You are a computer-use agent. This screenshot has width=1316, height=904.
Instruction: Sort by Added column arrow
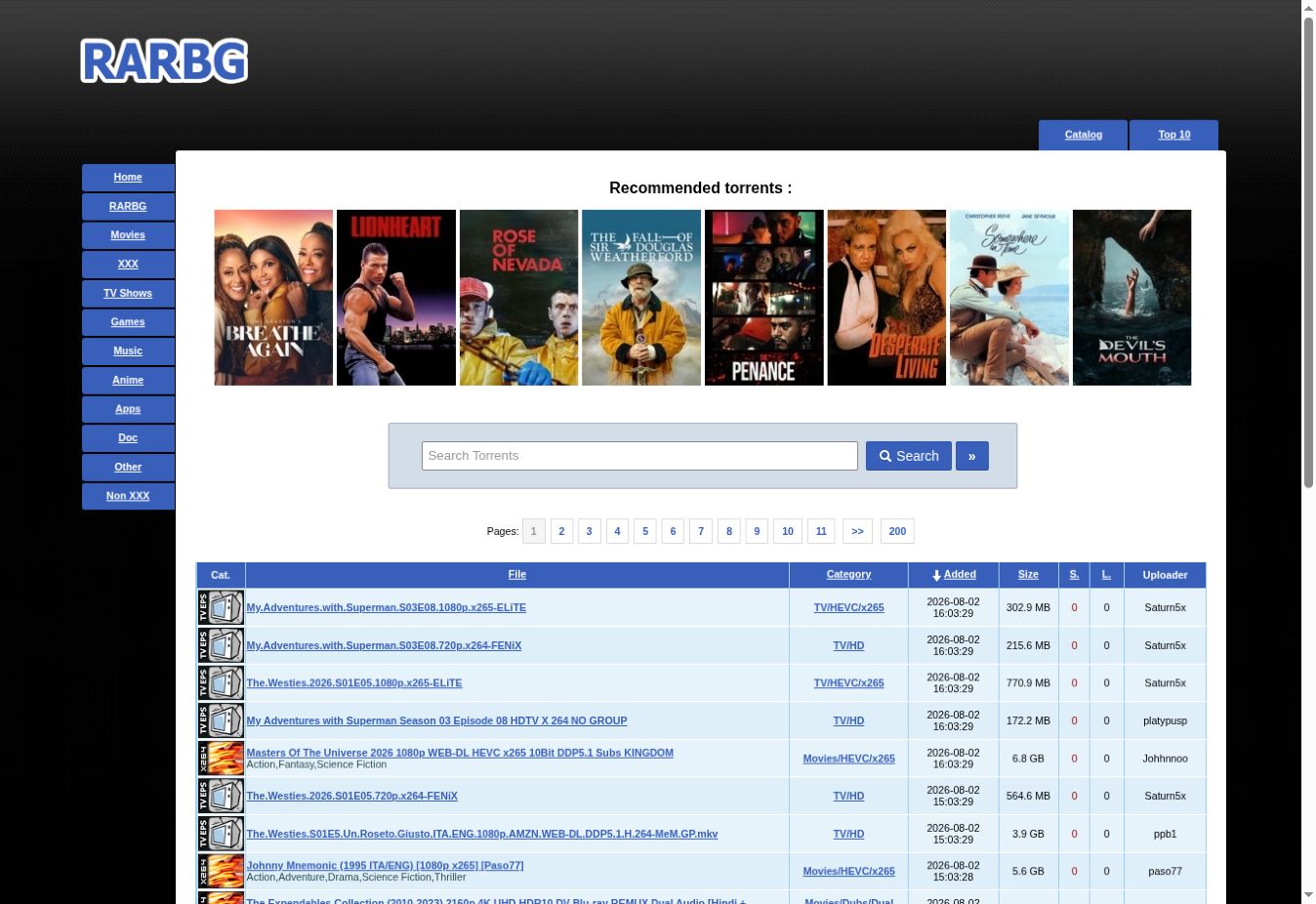pyautogui.click(x=936, y=575)
